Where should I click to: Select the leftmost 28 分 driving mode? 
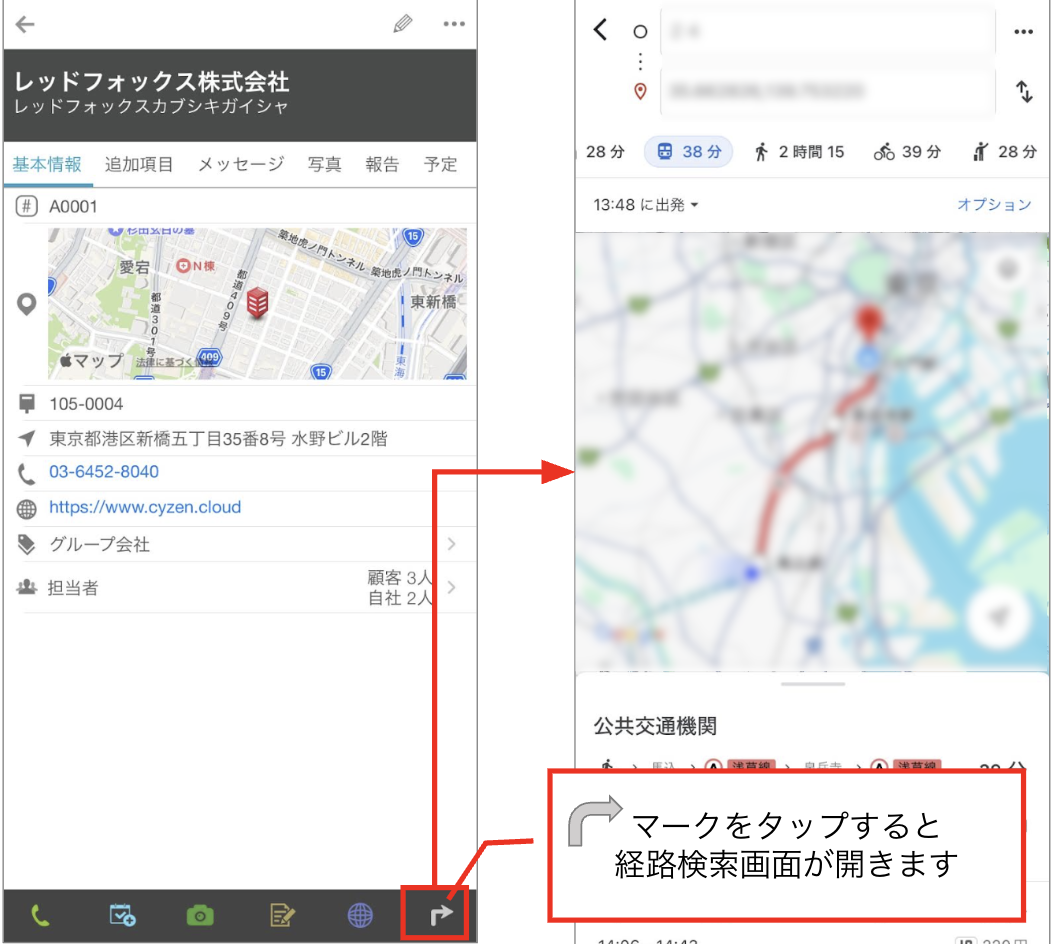pos(605,152)
